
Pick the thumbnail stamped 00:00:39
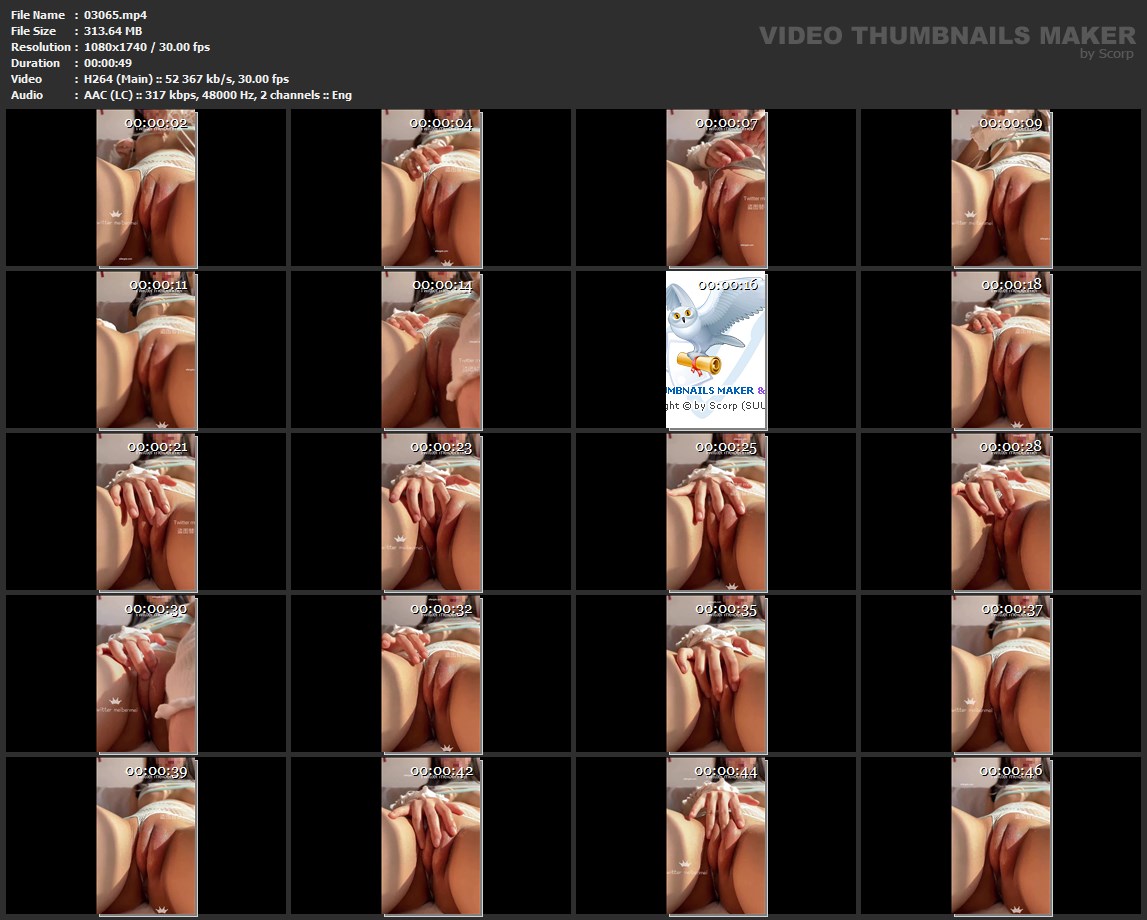pyautogui.click(x=146, y=836)
